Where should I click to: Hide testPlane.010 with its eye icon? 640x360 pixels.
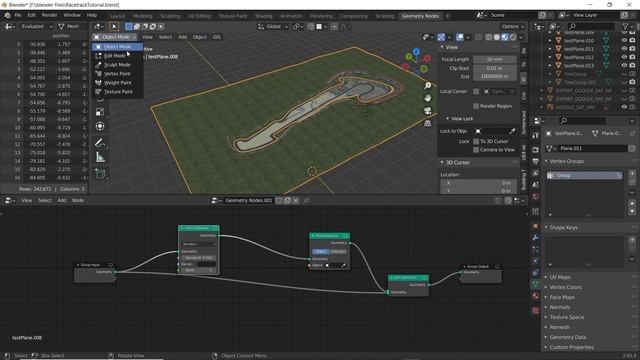[x=624, y=40]
